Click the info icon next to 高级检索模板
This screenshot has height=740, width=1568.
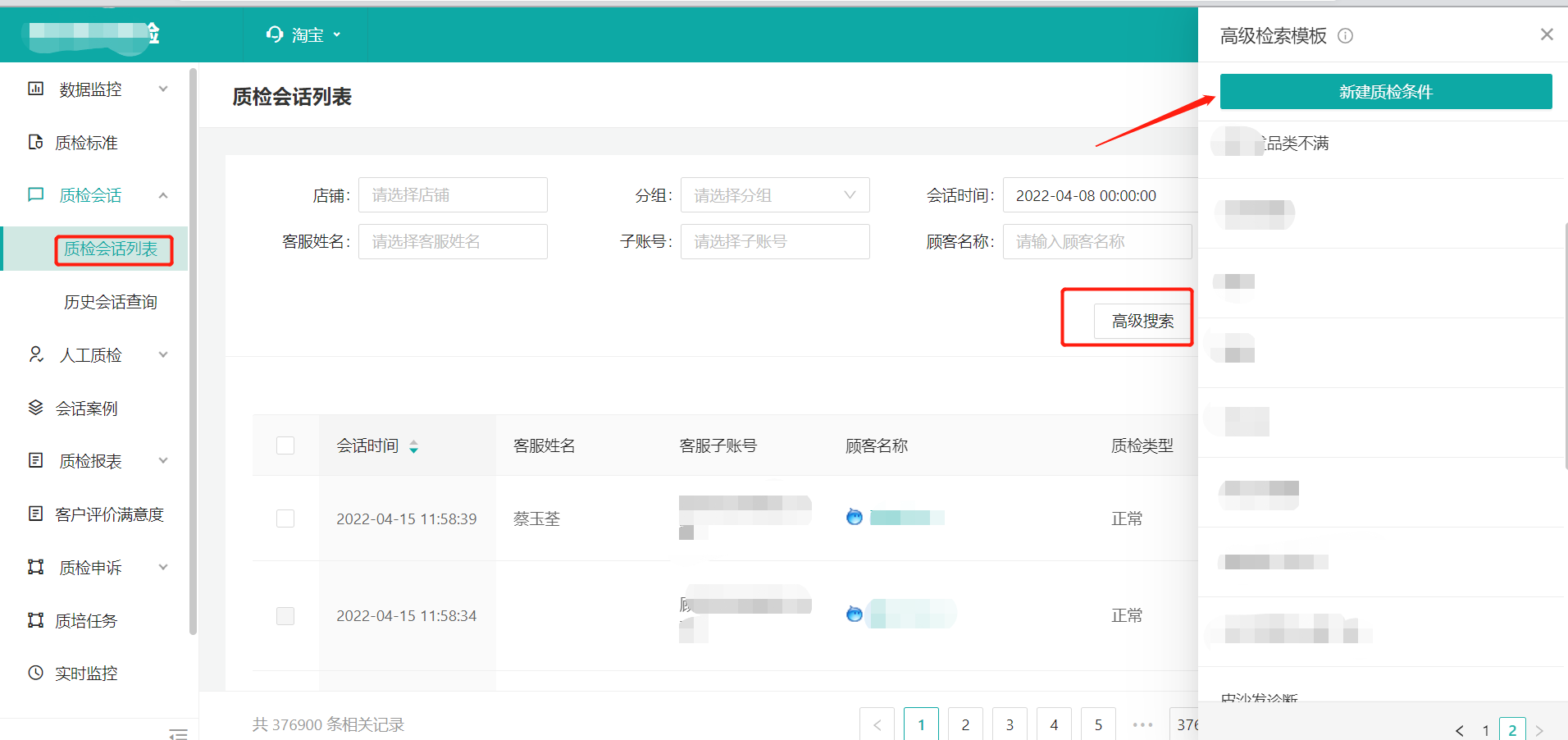coord(1345,35)
